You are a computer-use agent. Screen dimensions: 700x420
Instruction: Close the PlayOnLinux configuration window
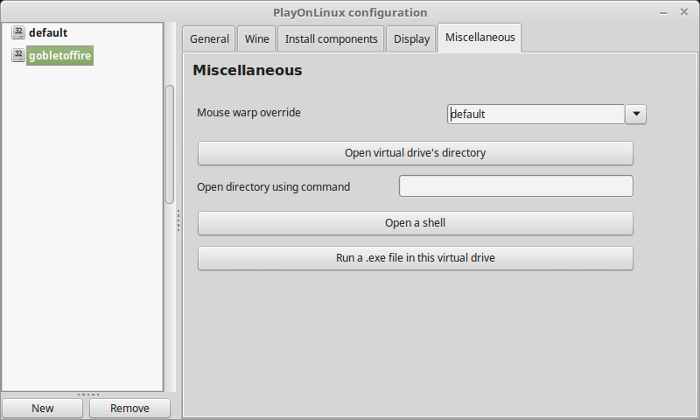[x=684, y=12]
